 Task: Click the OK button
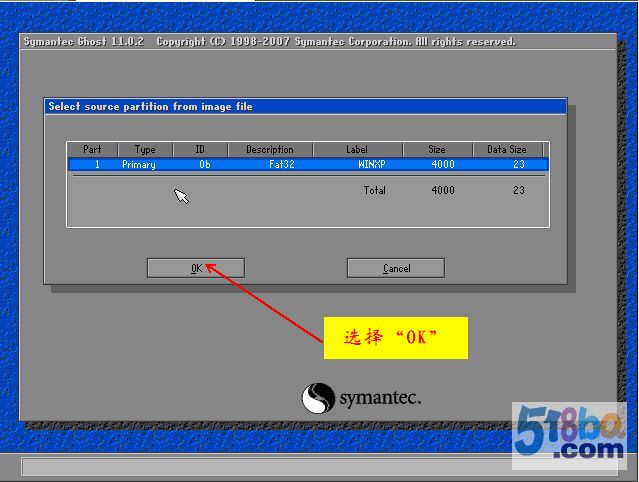196,268
